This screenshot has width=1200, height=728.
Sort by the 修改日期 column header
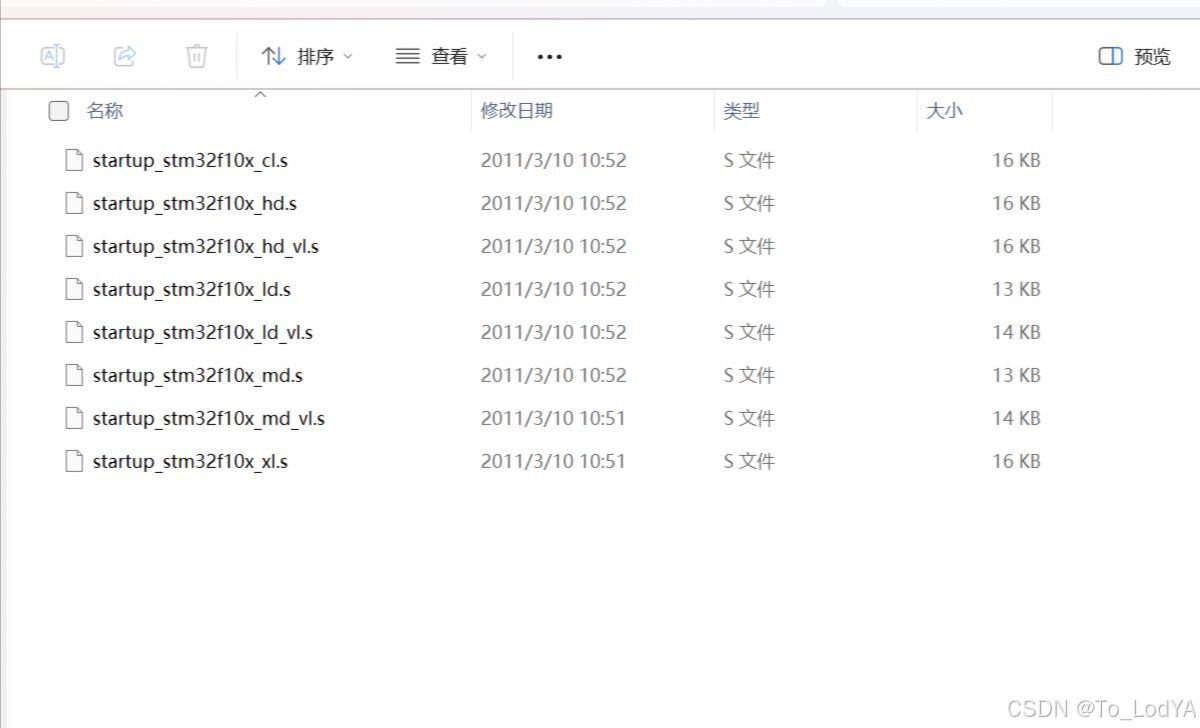pyautogui.click(x=517, y=111)
